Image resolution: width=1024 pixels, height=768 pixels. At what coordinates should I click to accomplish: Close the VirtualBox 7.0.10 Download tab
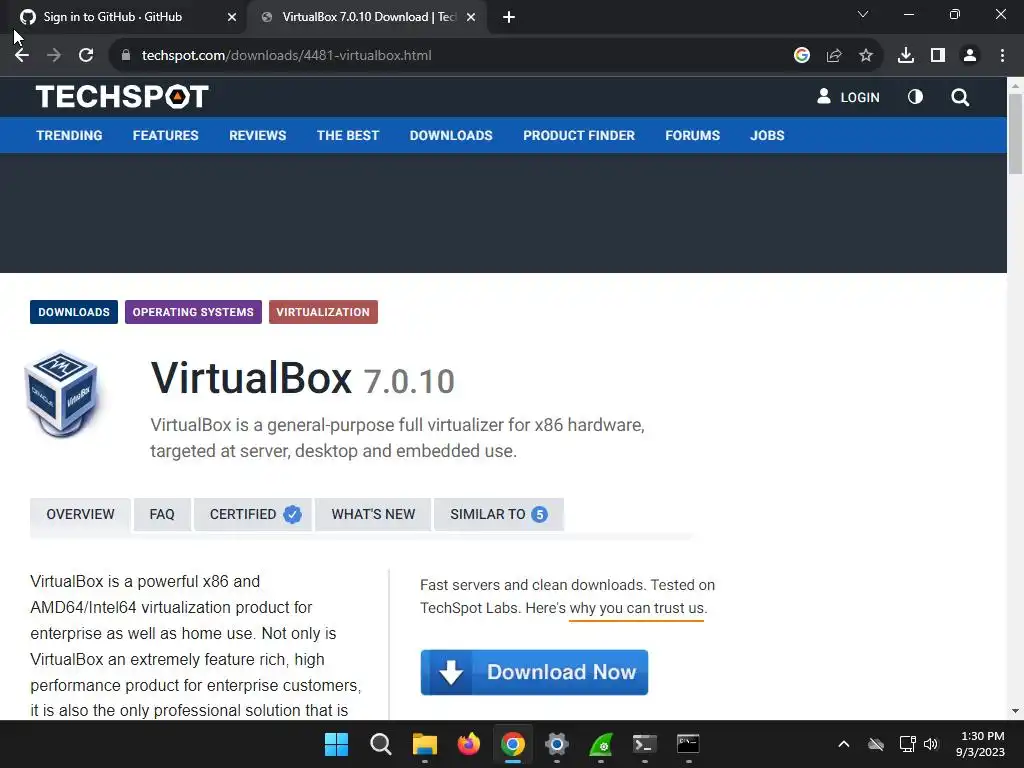(x=471, y=18)
